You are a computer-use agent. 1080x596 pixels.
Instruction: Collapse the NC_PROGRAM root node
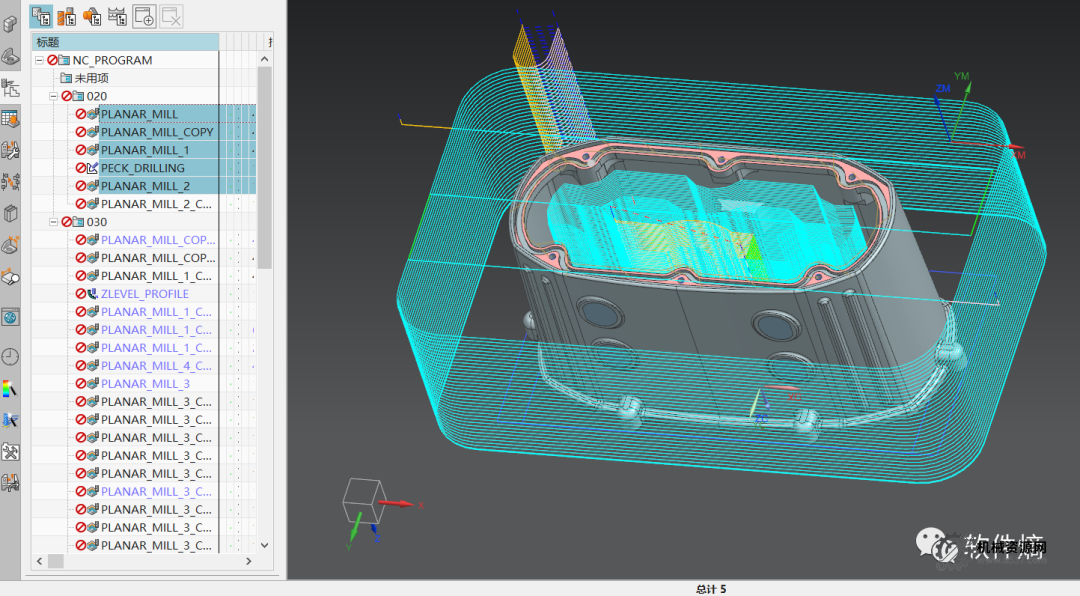pos(39,60)
